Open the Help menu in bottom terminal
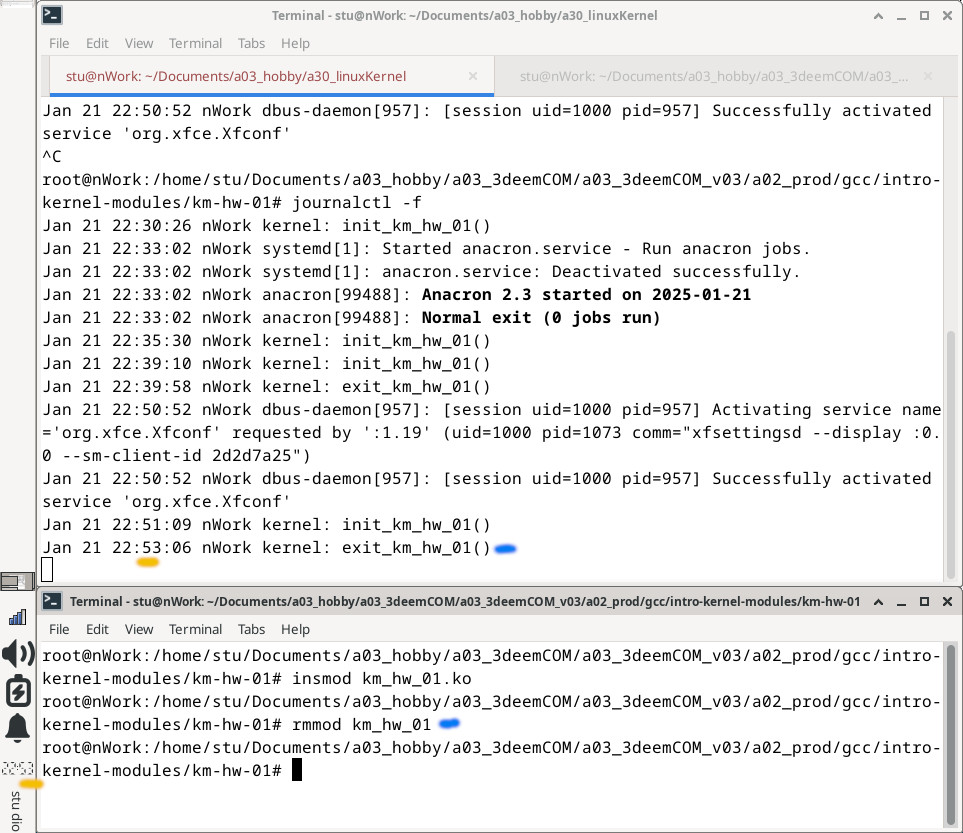963x833 pixels. [295, 629]
